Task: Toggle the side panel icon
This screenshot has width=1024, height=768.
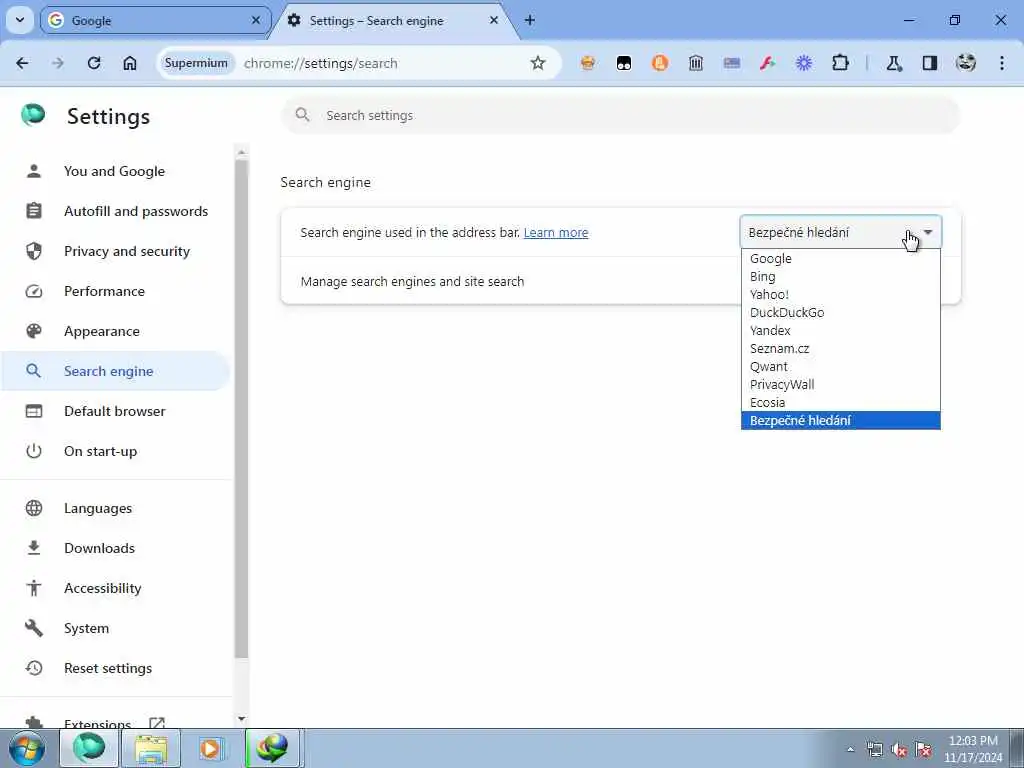Action: 930,63
